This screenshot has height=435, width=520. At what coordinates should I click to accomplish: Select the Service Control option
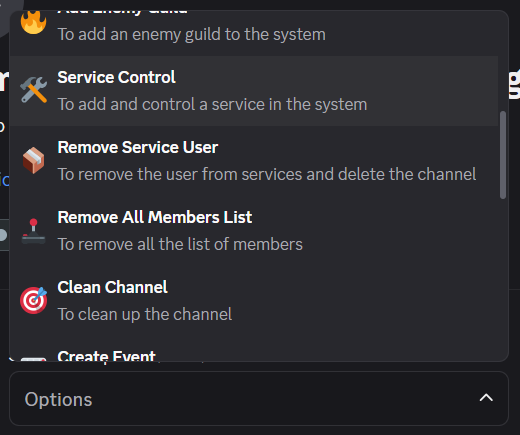pos(254,91)
